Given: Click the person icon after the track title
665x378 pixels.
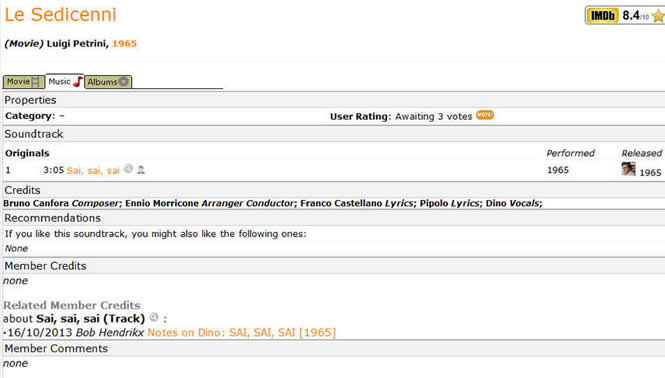Looking at the screenshot, I should point(141,170).
